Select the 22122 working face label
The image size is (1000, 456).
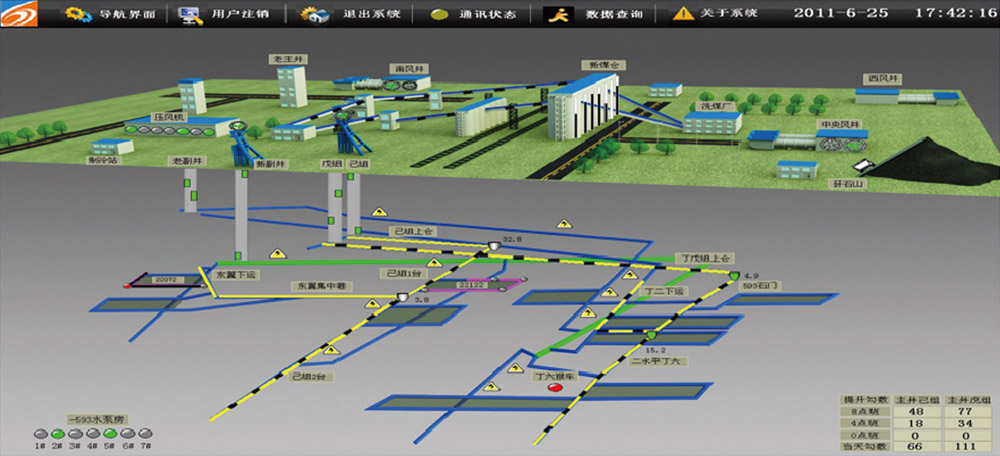coord(471,285)
